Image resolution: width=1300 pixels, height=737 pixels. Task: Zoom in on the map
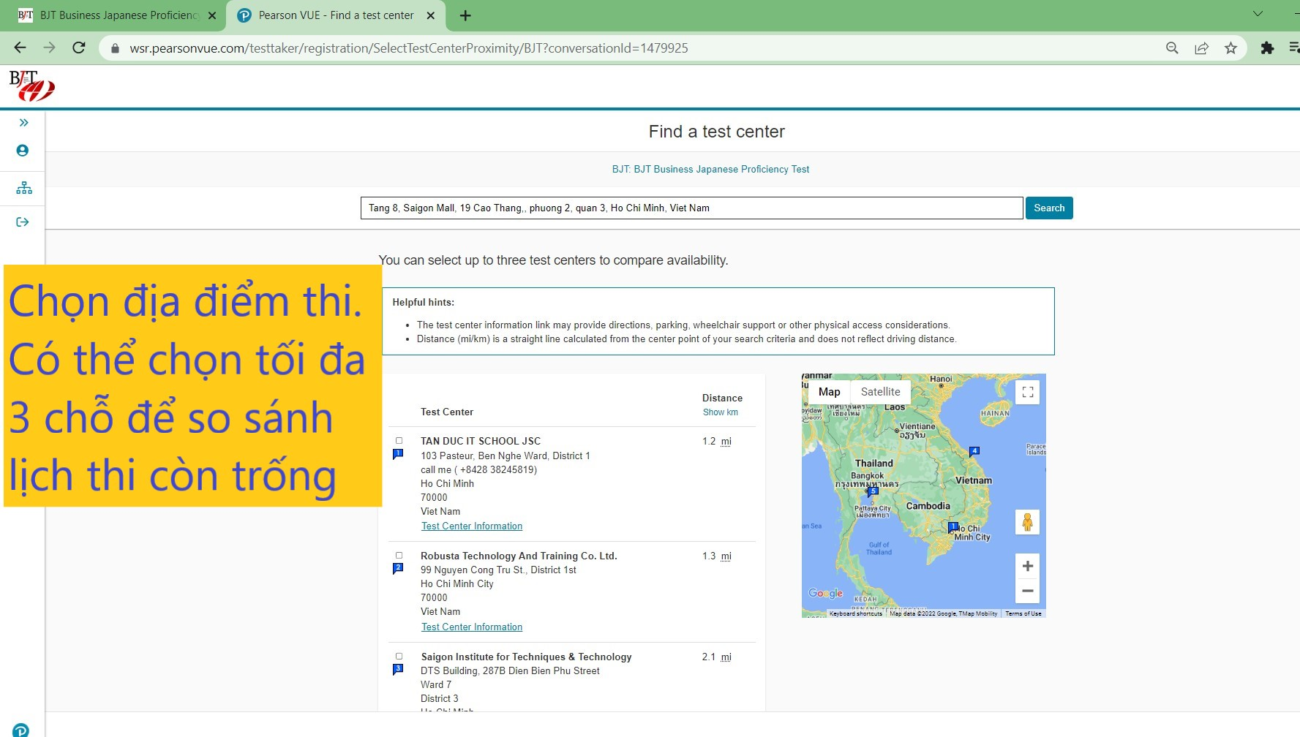click(x=1027, y=566)
